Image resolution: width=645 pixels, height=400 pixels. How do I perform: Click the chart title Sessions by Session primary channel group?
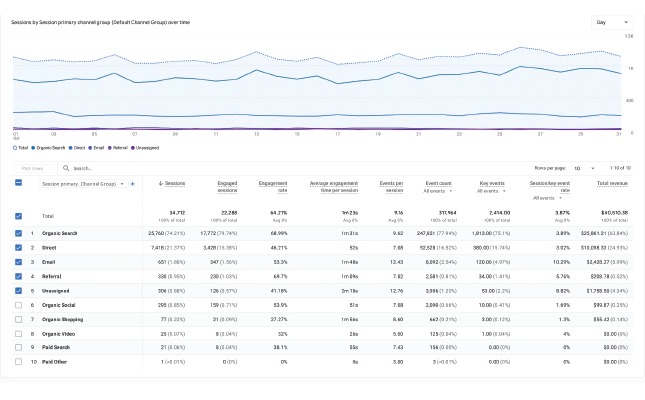(x=100, y=22)
